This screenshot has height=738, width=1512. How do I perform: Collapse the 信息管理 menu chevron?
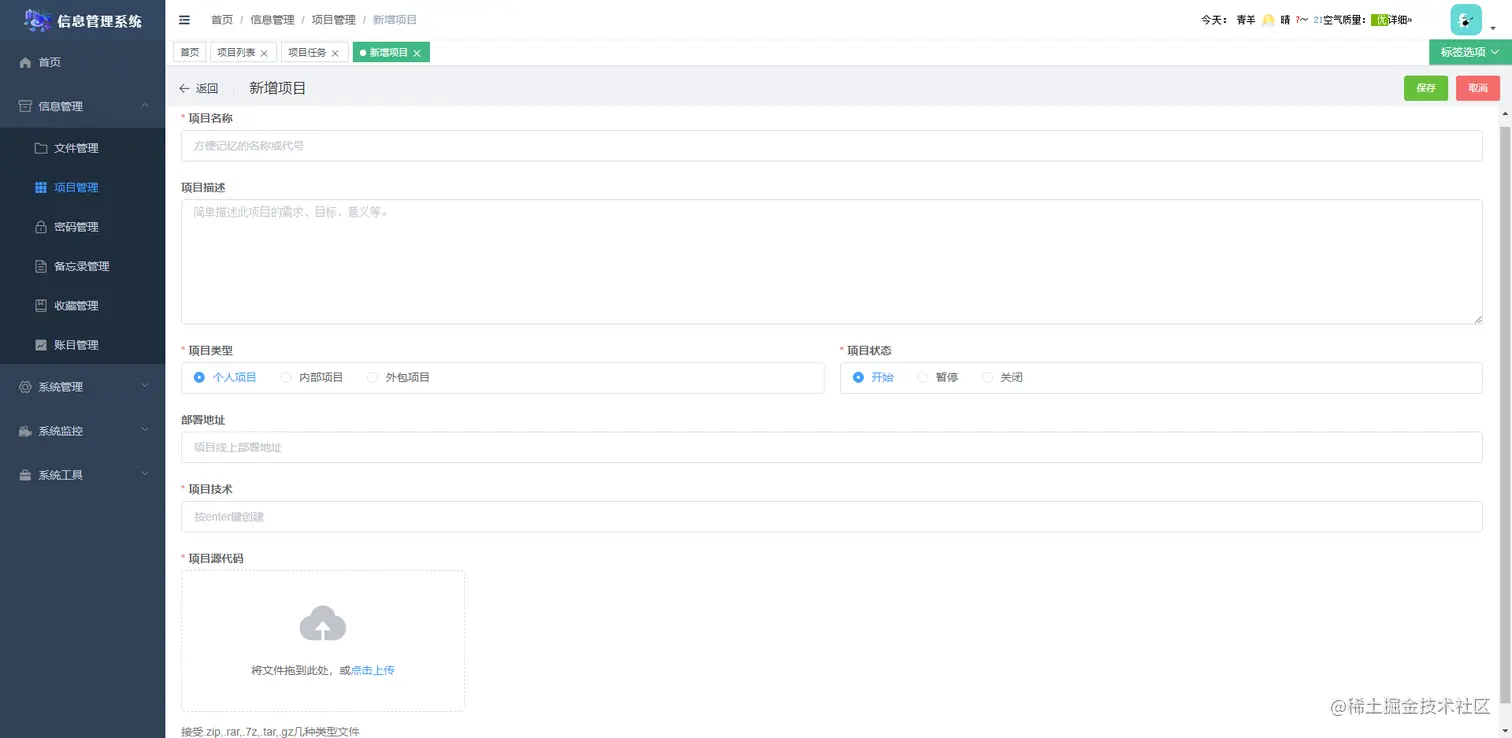tap(145, 106)
